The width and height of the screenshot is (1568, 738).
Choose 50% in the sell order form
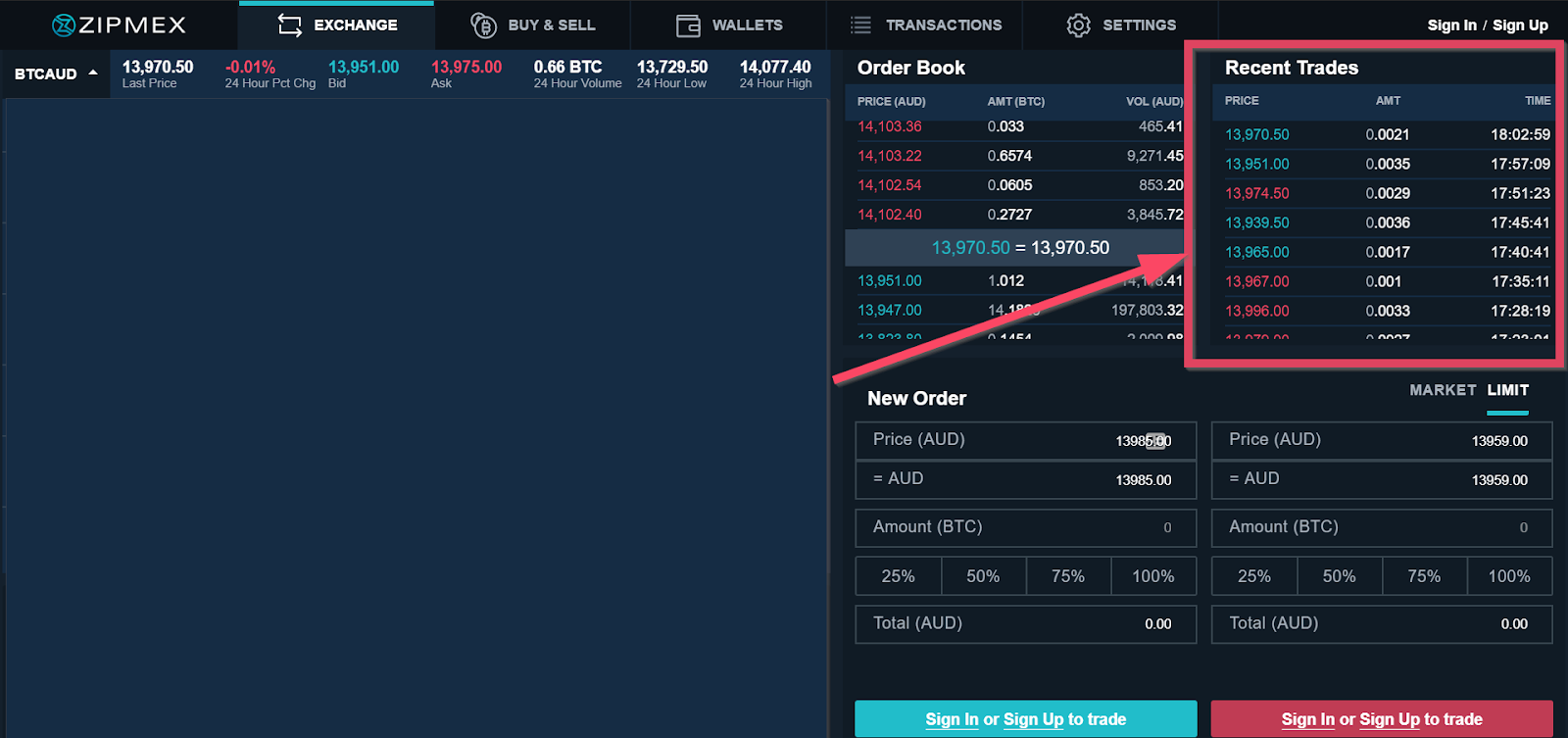tap(1340, 576)
